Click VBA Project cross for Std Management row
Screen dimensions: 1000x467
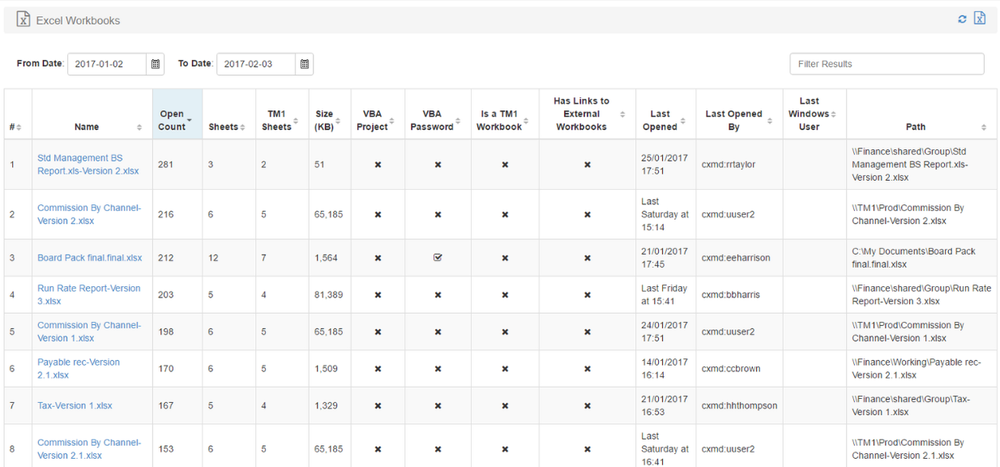click(x=377, y=164)
